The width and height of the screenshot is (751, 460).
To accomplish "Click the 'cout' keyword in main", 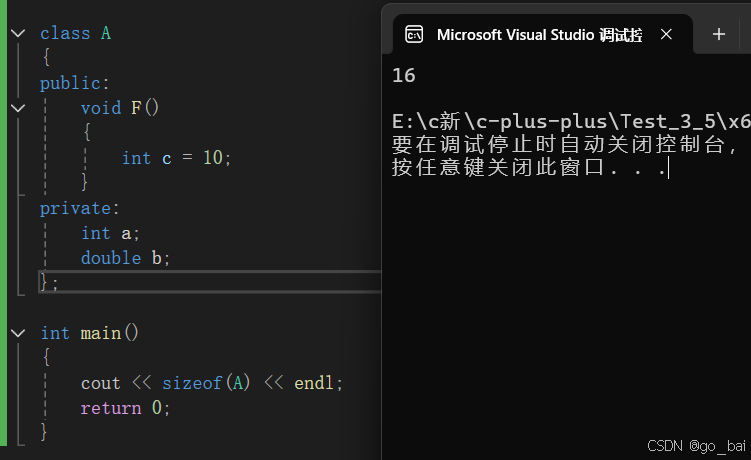I will pos(100,383).
